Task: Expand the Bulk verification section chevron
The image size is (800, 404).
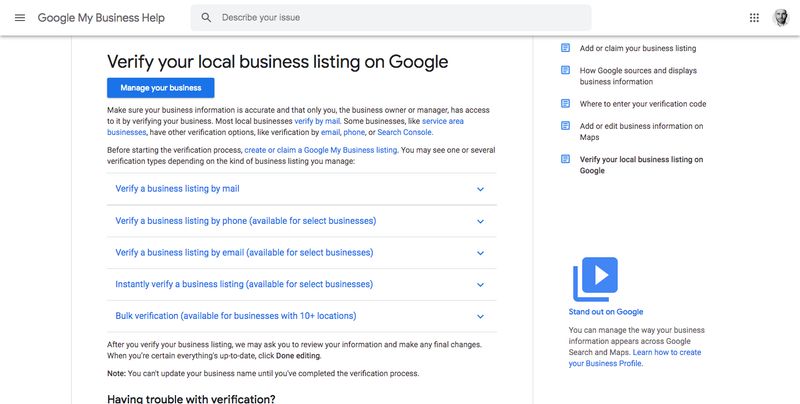Action: pos(480,316)
